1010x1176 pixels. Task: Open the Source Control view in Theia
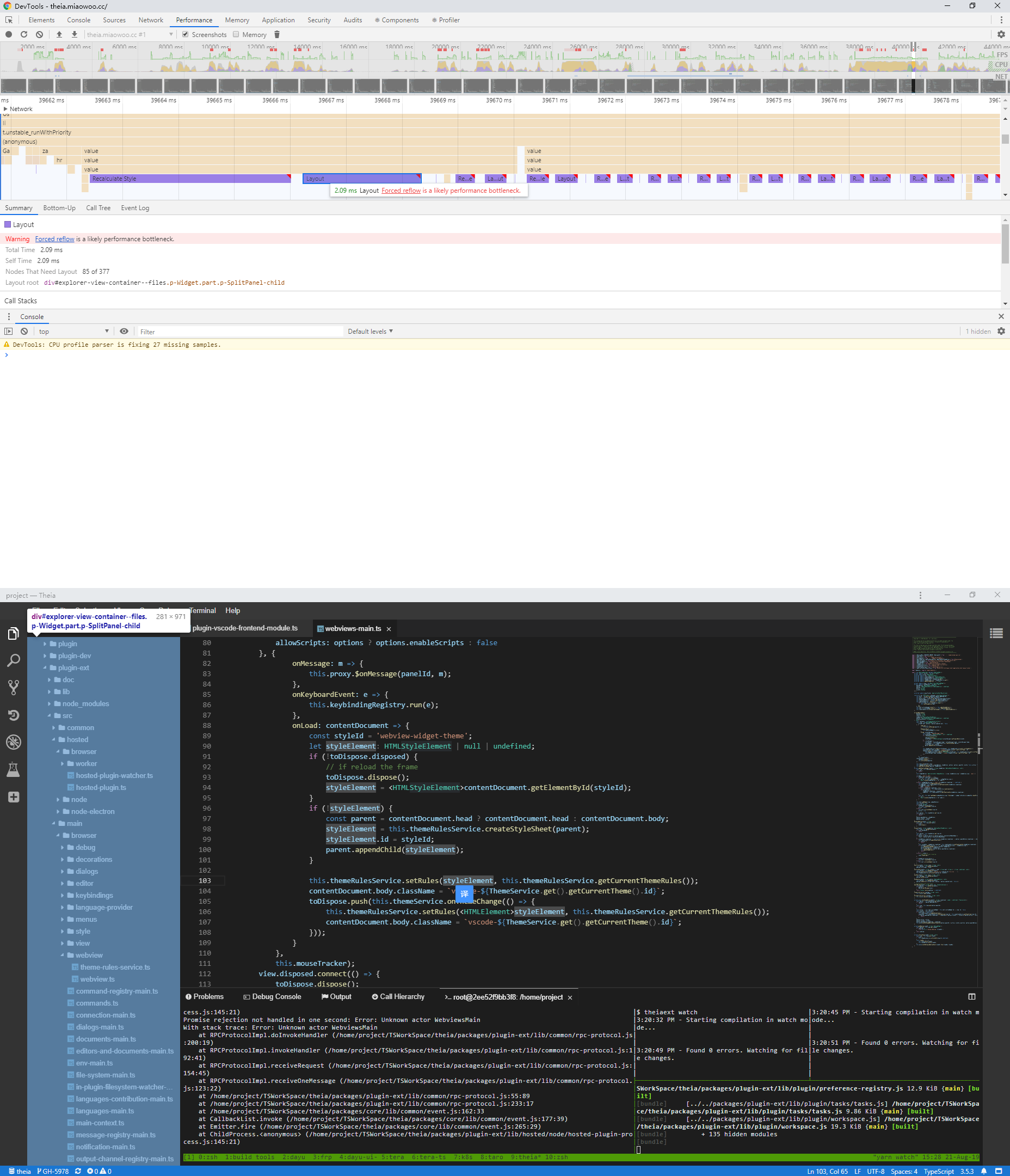[14, 687]
